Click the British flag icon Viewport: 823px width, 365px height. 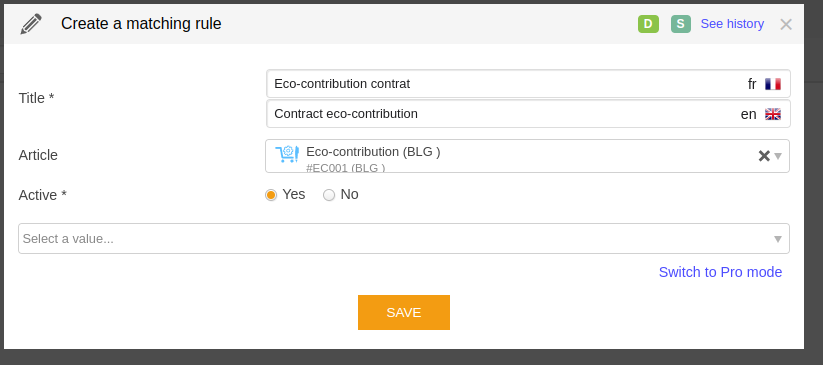(773, 114)
